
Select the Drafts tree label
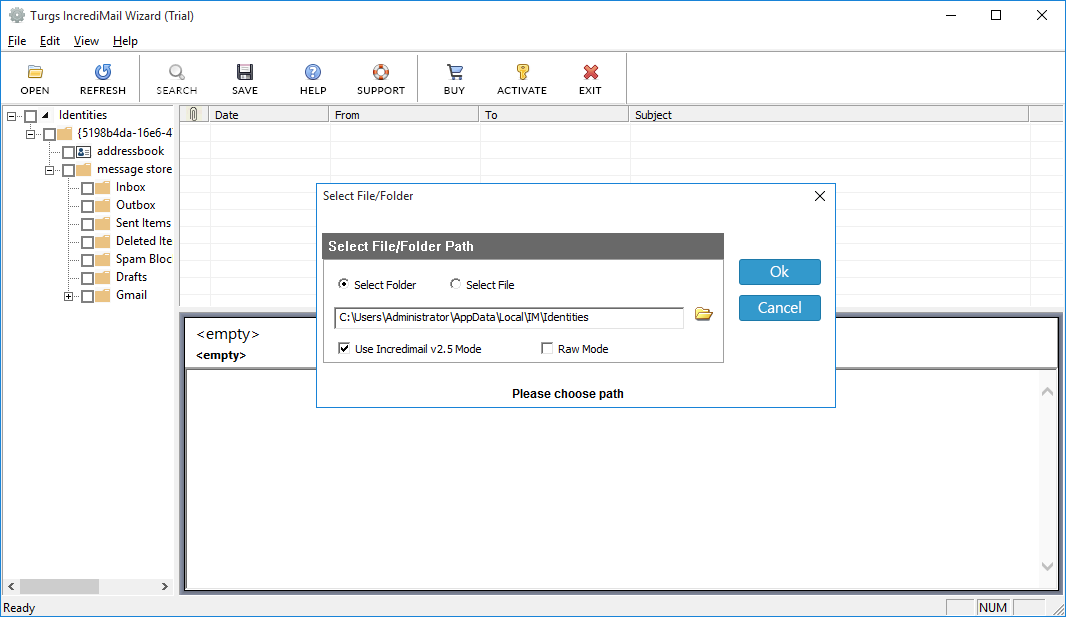click(131, 277)
